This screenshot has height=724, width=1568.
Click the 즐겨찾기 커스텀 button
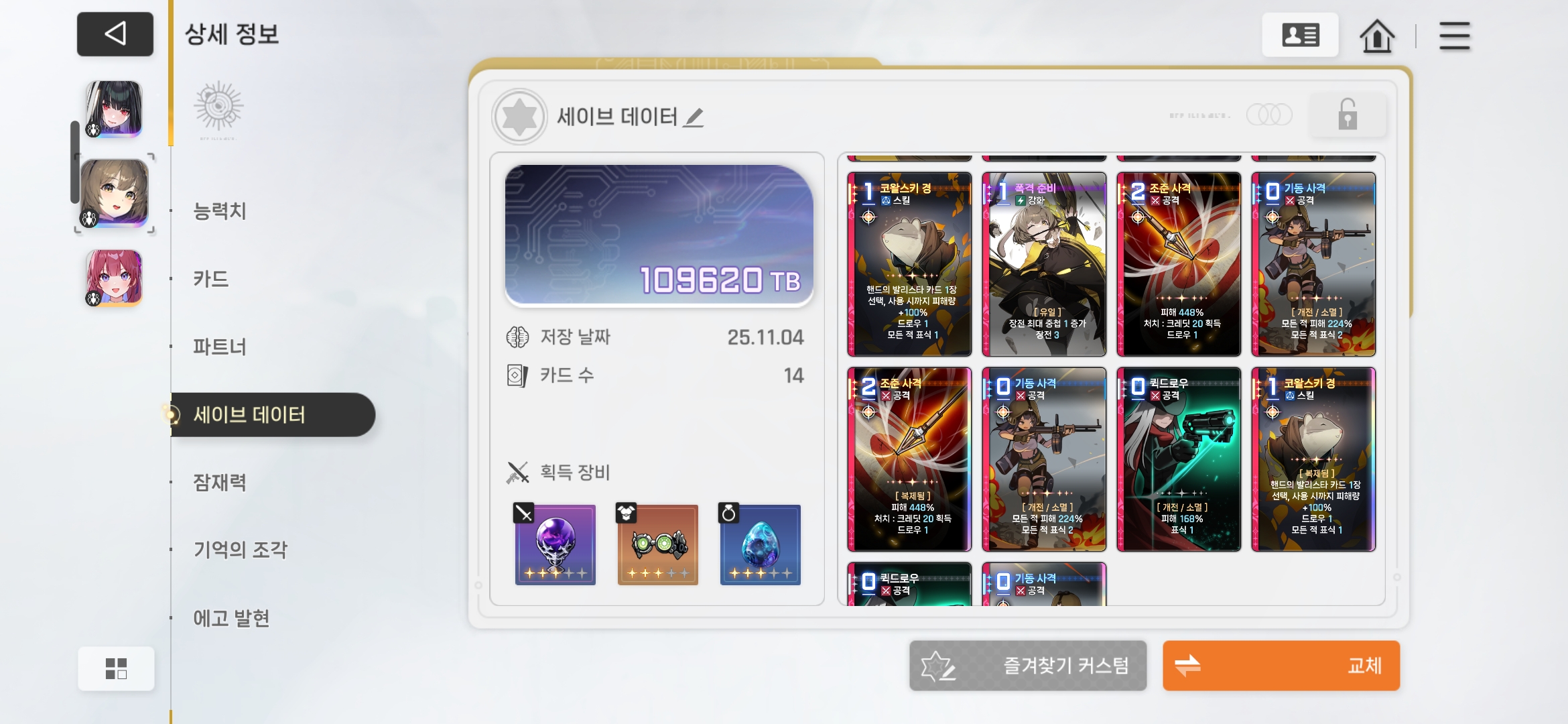[x=1028, y=666]
